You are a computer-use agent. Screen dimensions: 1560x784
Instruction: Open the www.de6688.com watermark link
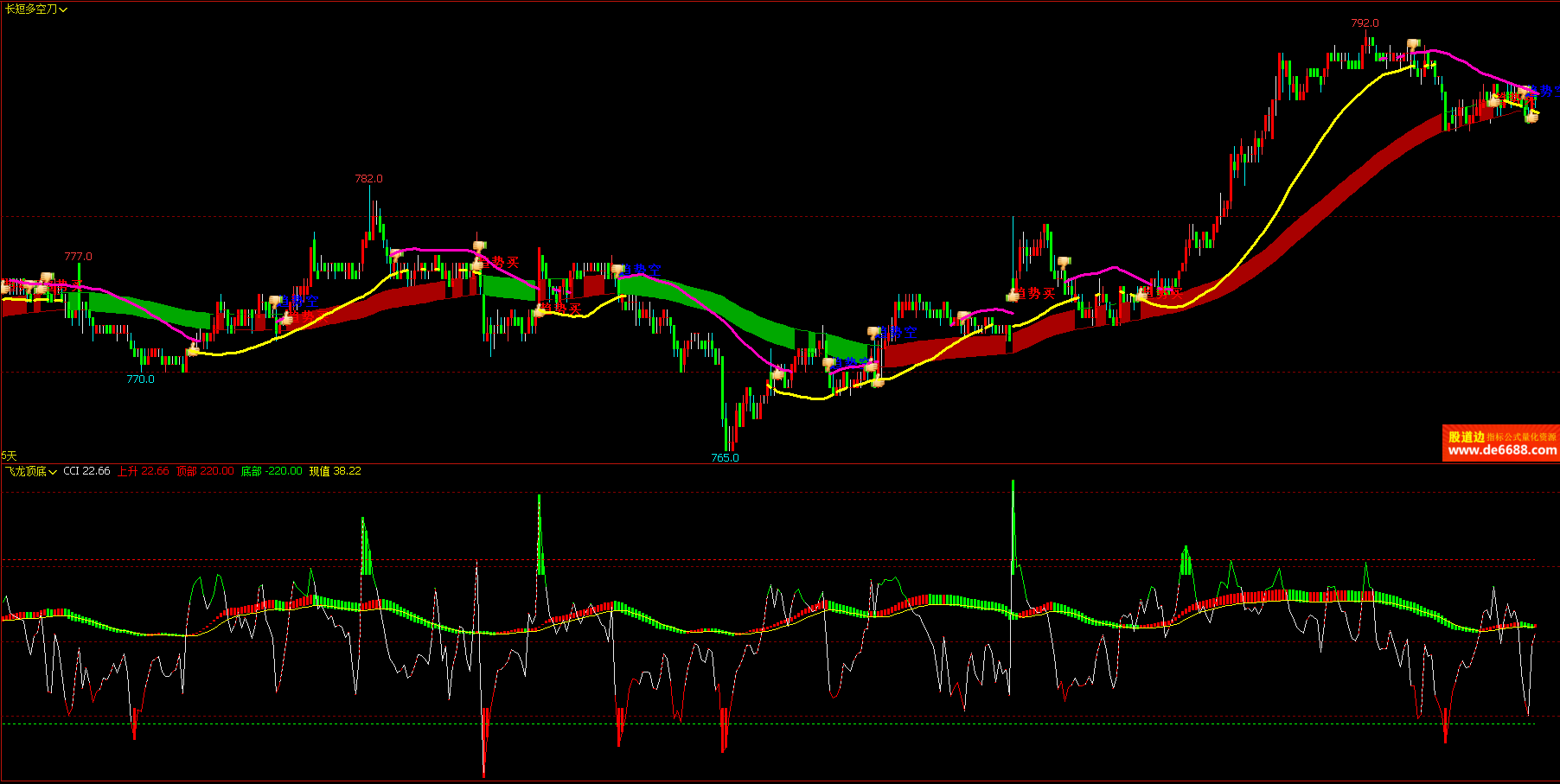[x=1502, y=450]
